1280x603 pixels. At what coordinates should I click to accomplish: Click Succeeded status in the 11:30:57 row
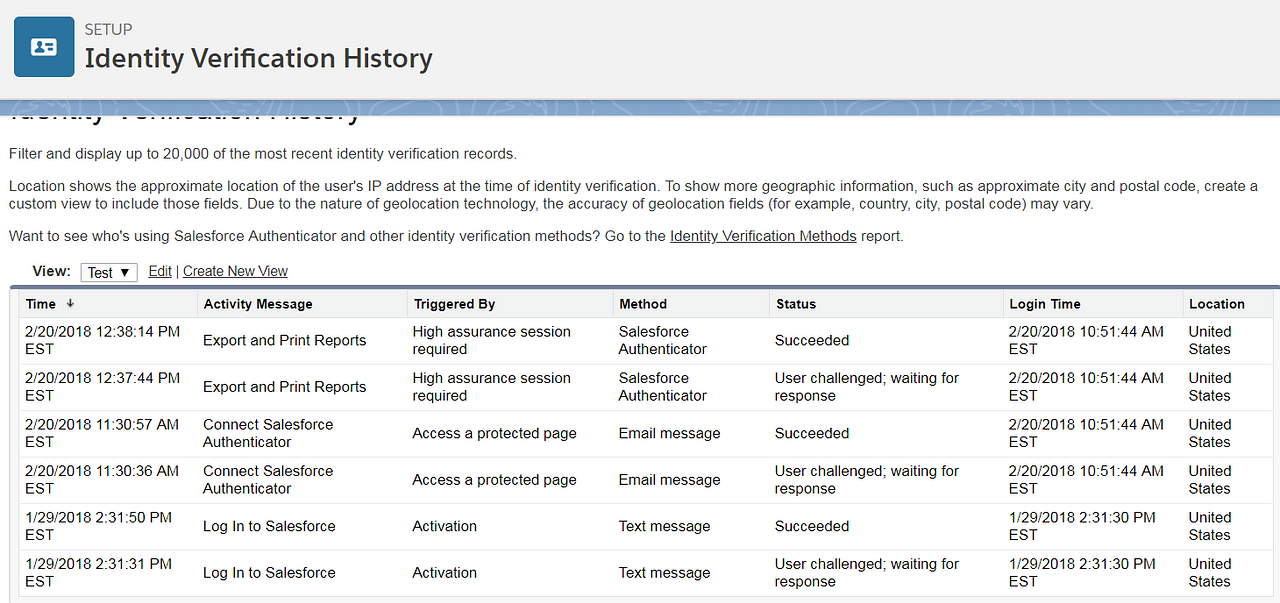click(x=812, y=433)
